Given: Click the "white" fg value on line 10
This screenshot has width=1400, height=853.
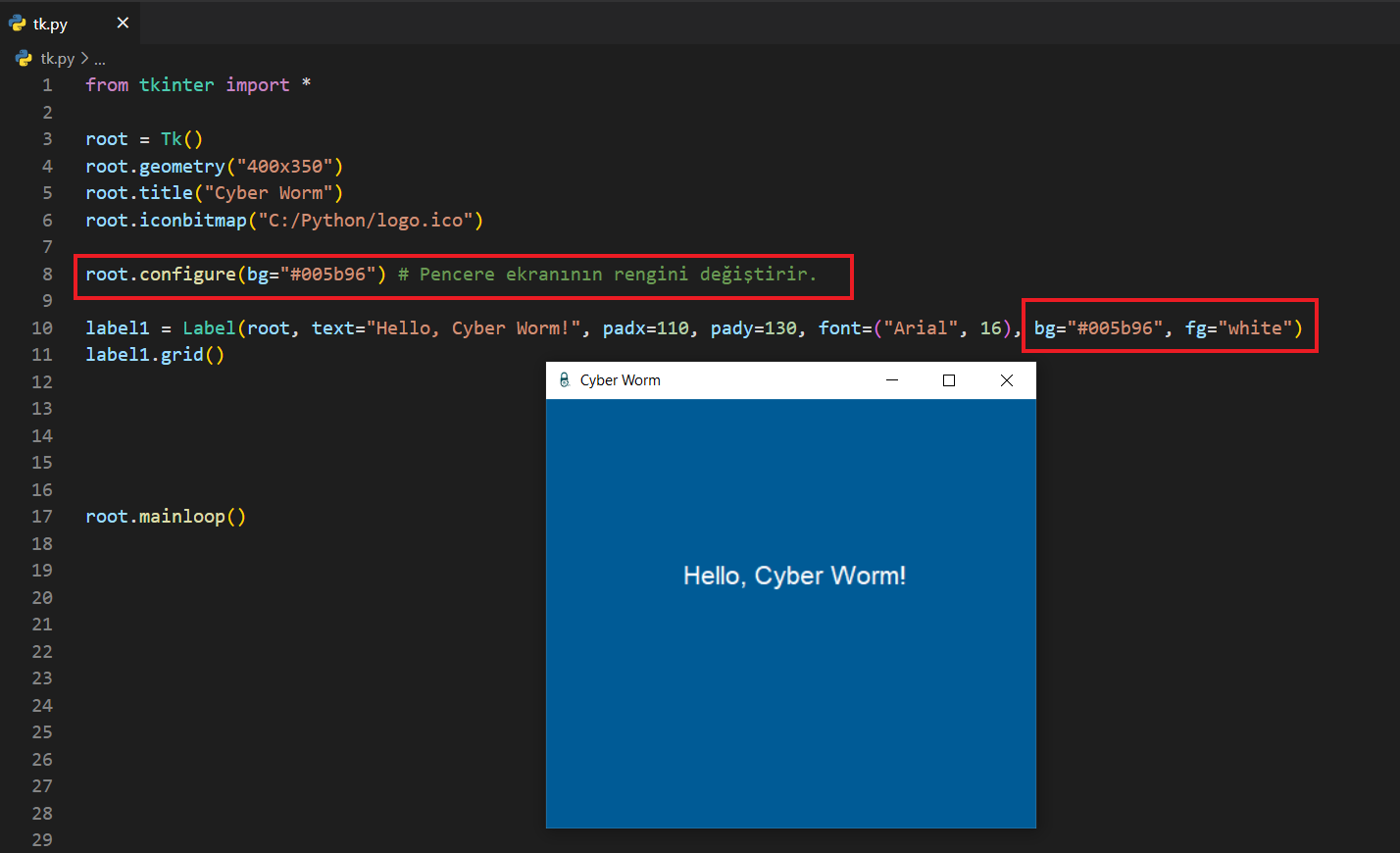Looking at the screenshot, I should pyautogui.click(x=1254, y=328).
